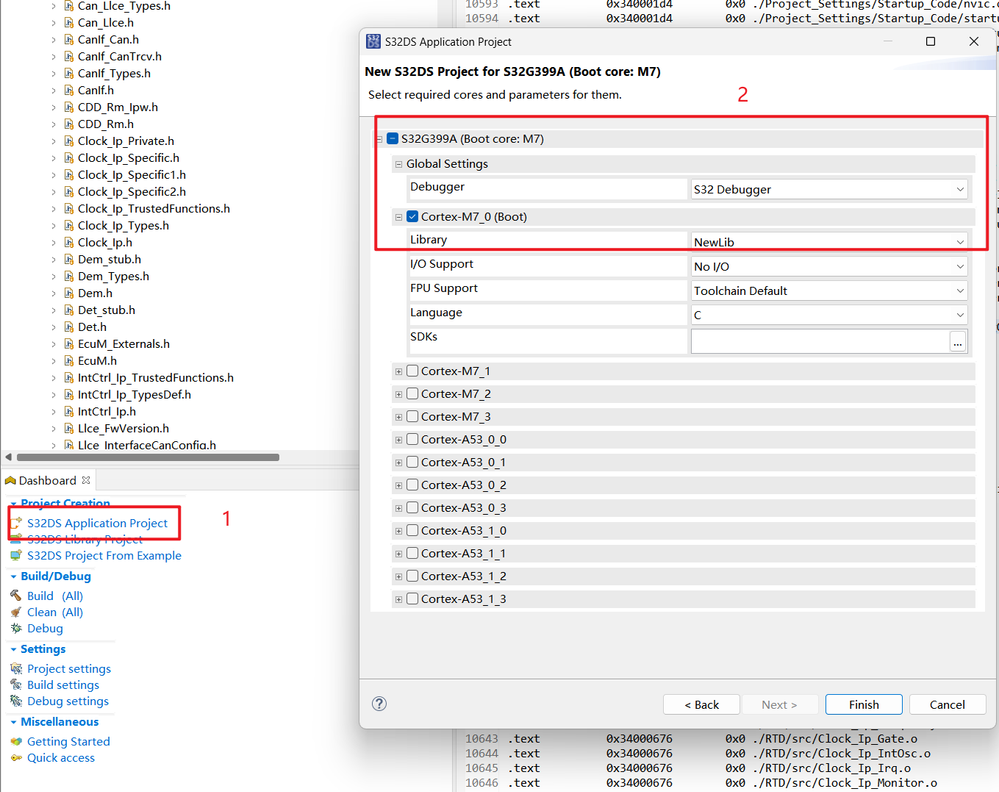Click the Cancel button
This screenshot has height=792, width=999.
coord(947,705)
